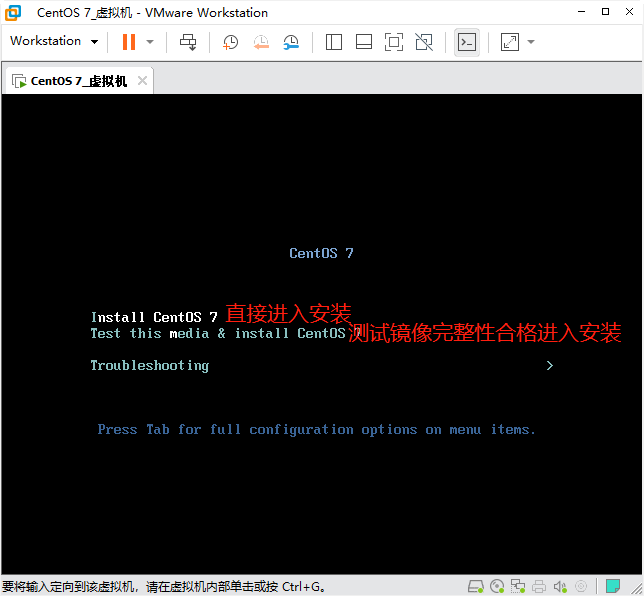The height and width of the screenshot is (596, 644).
Task: Toggle the library sidebar panel
Action: coord(334,42)
